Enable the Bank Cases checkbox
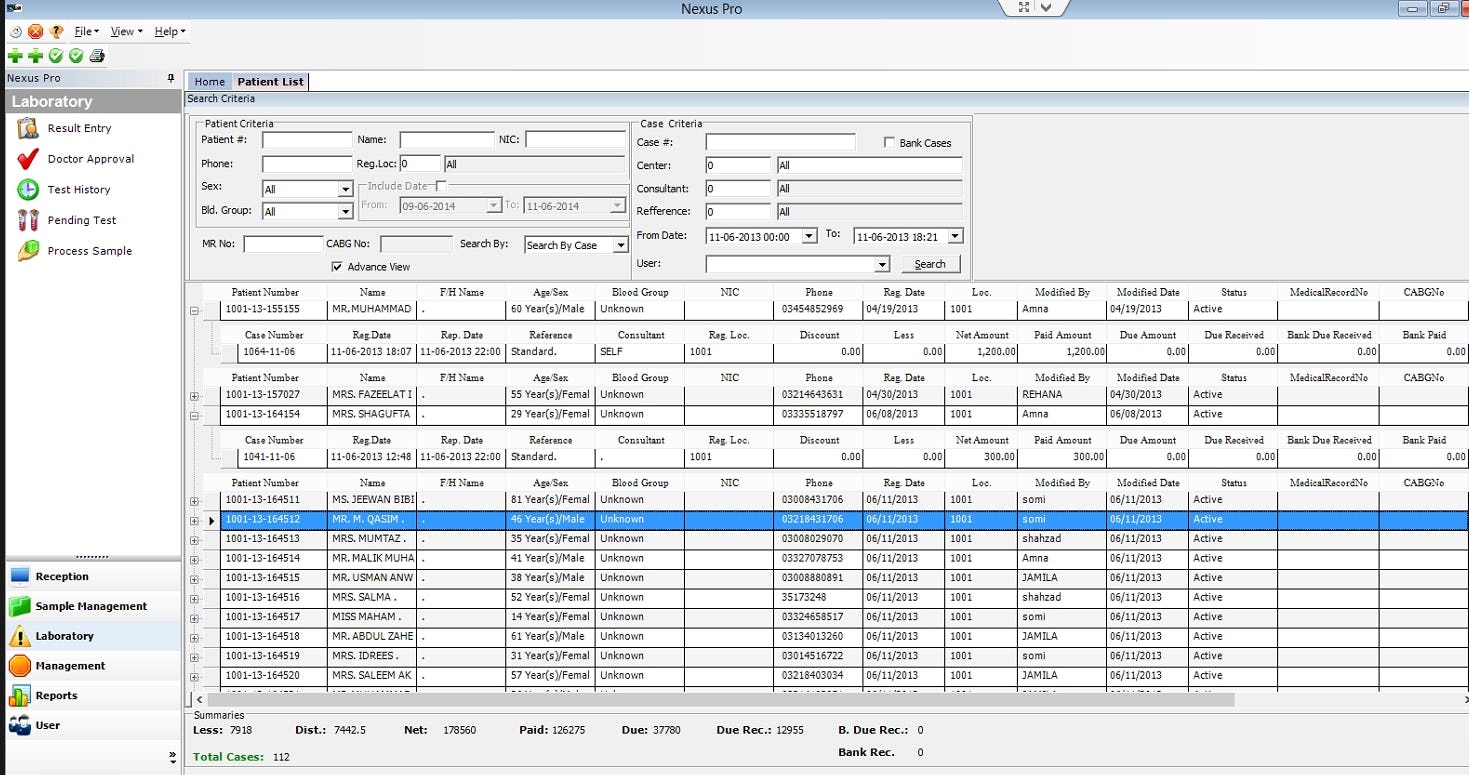 coord(888,142)
